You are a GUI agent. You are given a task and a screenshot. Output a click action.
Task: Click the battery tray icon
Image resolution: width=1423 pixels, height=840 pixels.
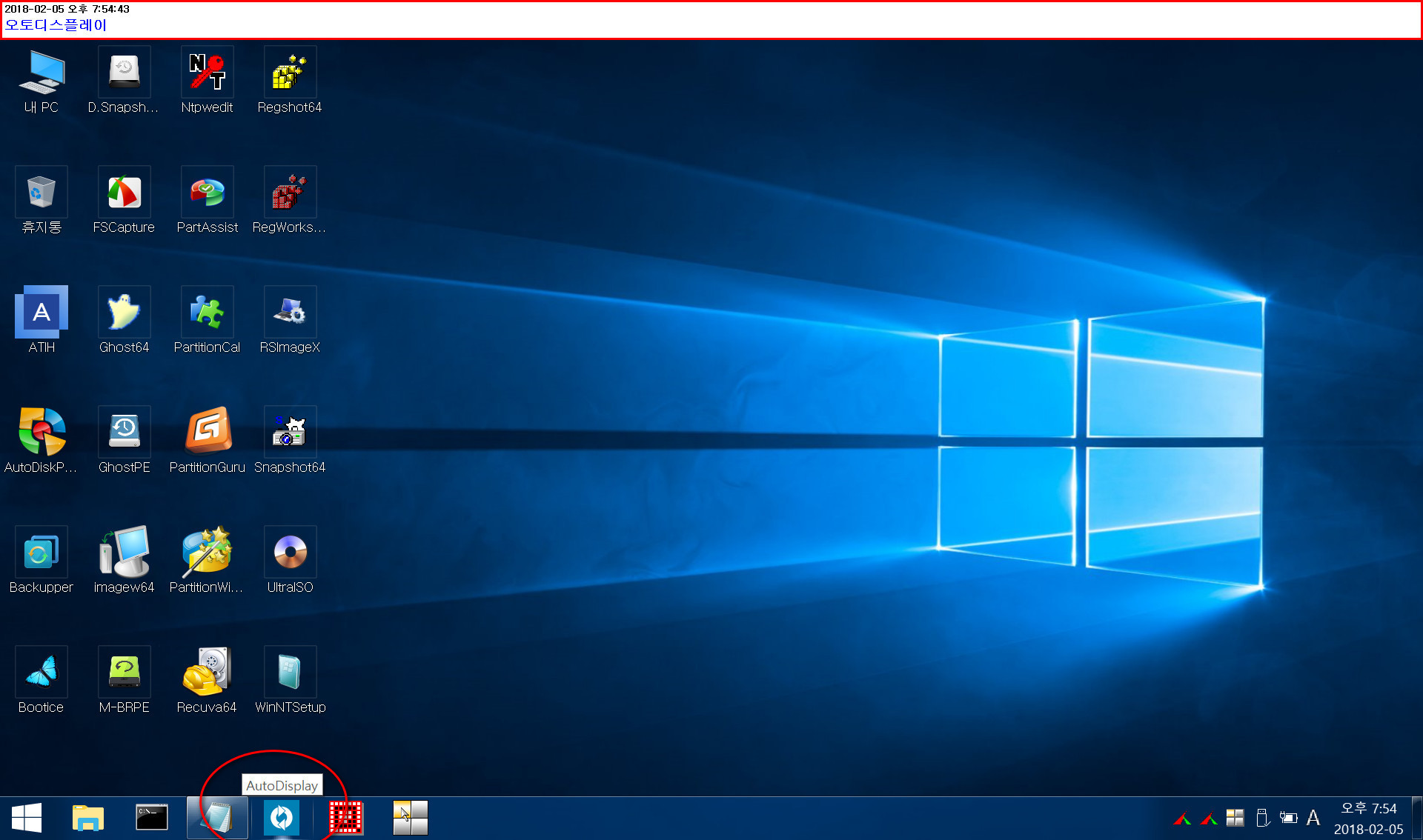coord(1289,818)
